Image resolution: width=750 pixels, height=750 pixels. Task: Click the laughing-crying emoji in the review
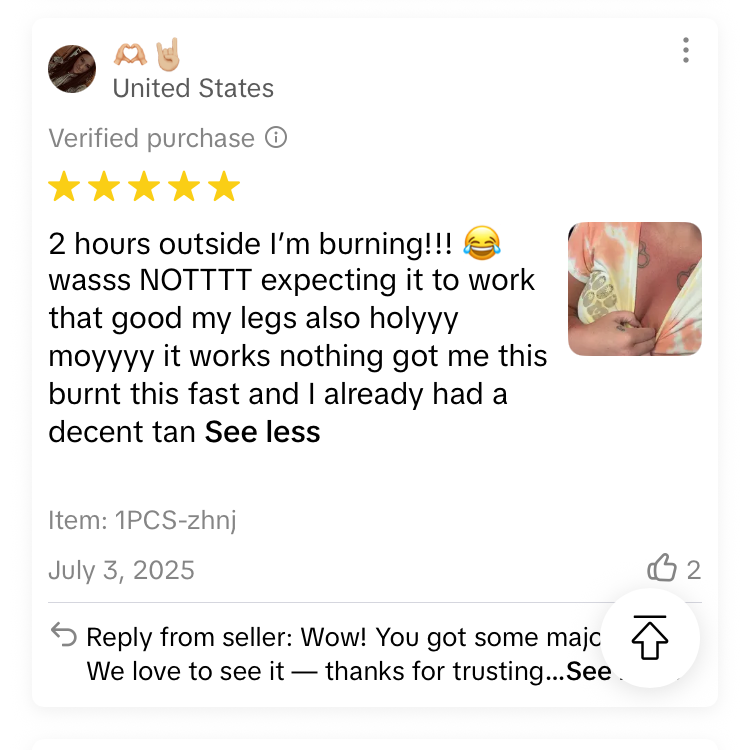pyautogui.click(x=482, y=243)
